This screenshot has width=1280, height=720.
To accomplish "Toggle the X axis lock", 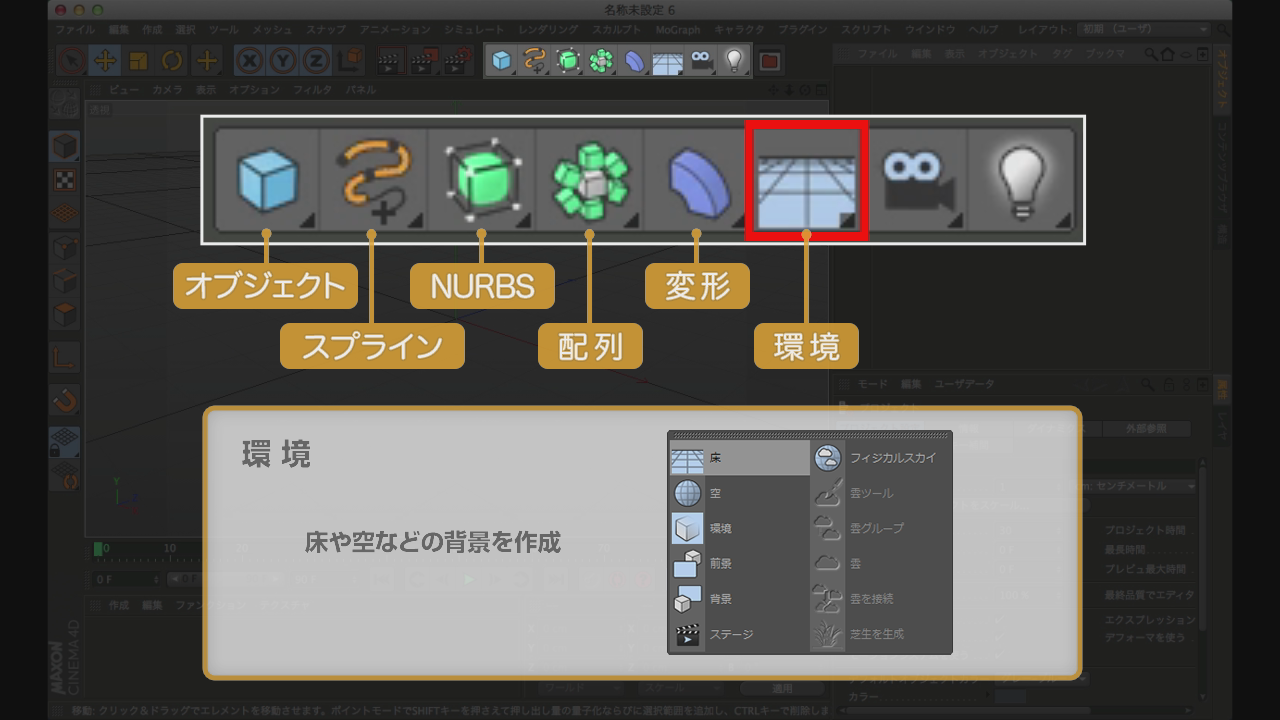I will click(x=249, y=61).
